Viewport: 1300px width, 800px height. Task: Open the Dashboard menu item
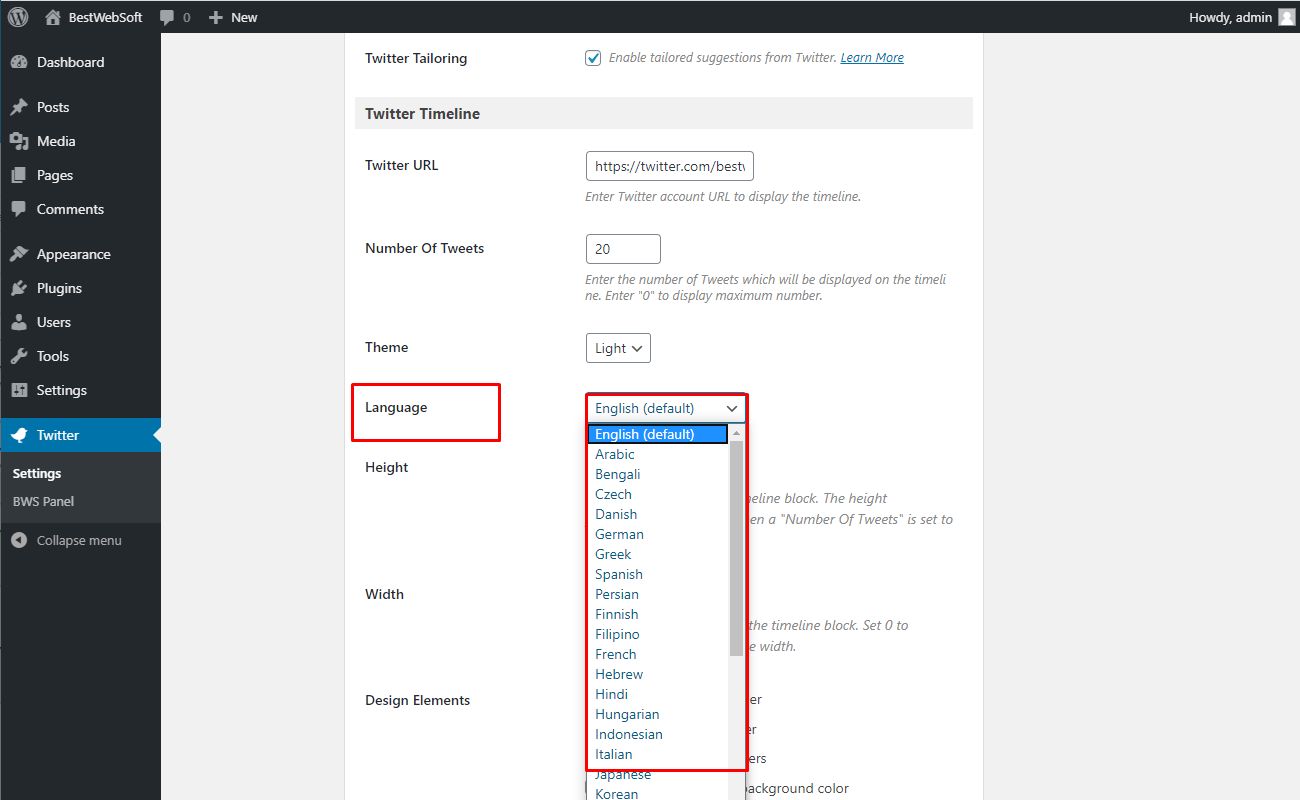80,62
